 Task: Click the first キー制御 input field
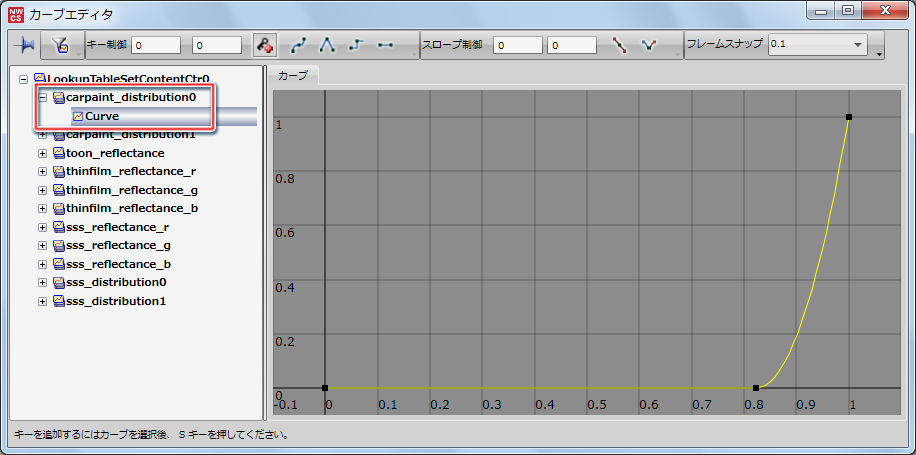[x=156, y=45]
